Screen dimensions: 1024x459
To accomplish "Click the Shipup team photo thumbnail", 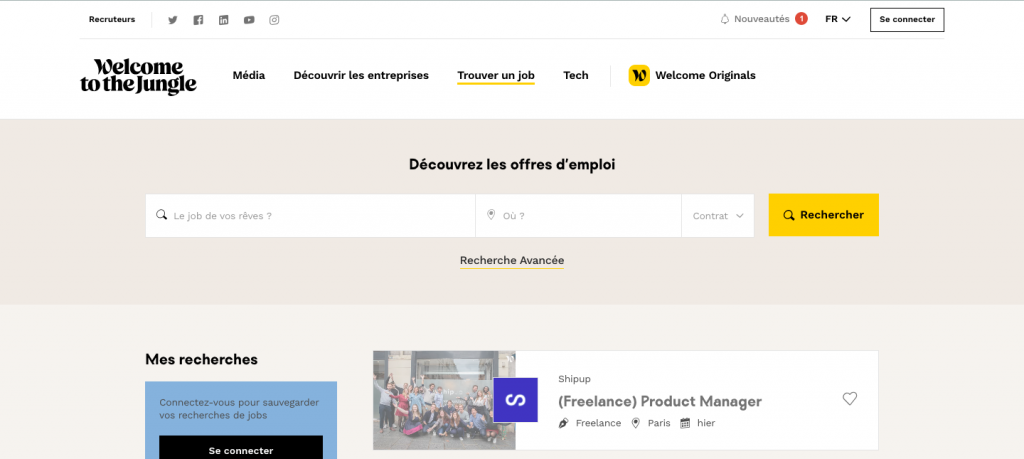I will click(x=444, y=400).
